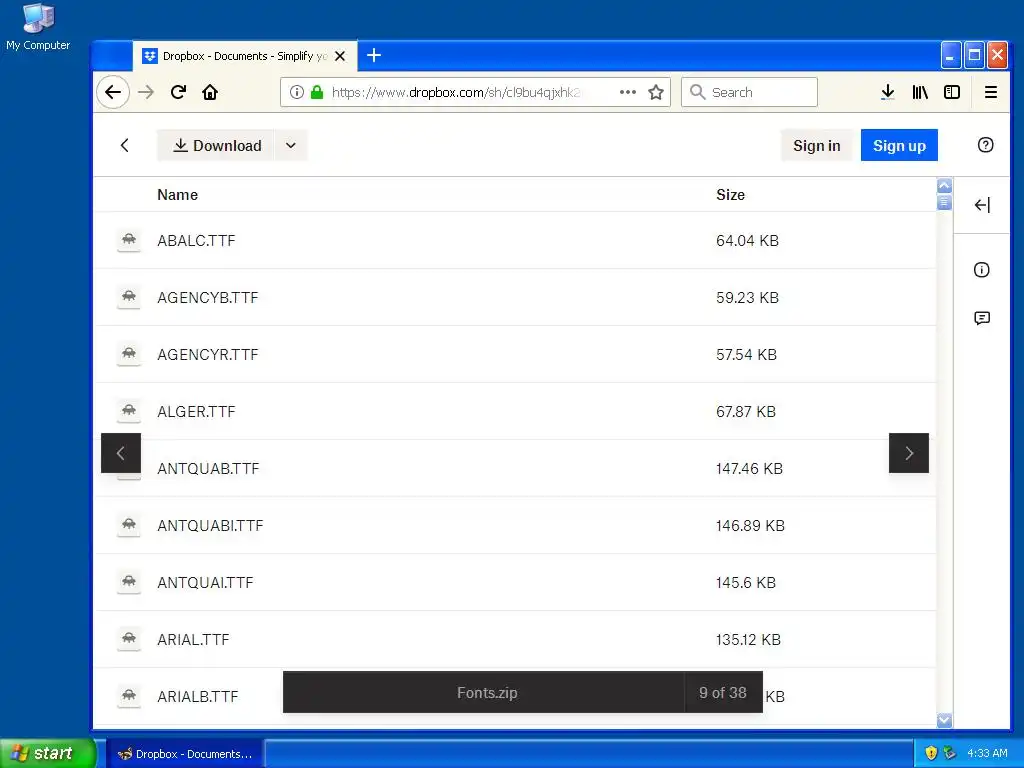Click the scrollbar down arrow in file list

point(944,720)
